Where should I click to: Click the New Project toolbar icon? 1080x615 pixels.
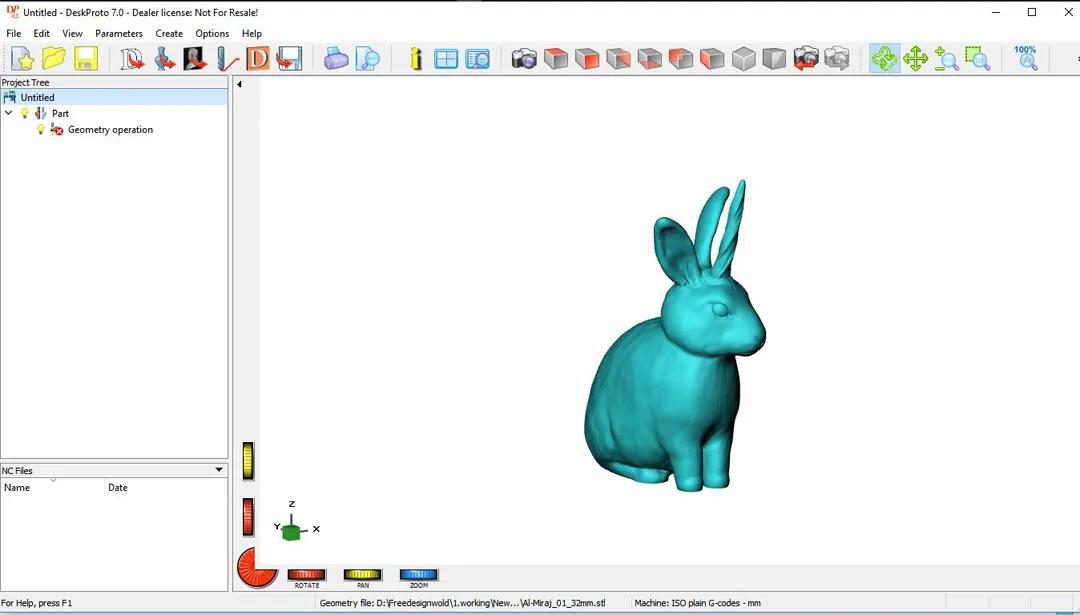tap(22, 59)
